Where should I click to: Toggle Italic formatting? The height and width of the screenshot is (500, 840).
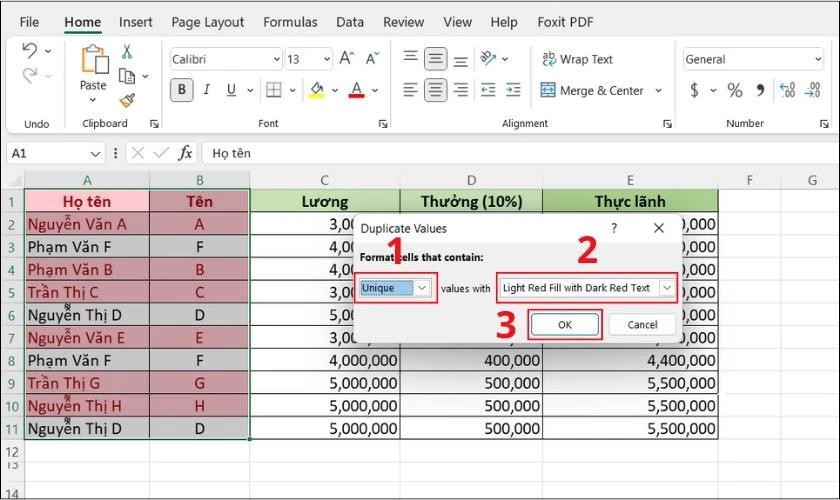[x=207, y=91]
